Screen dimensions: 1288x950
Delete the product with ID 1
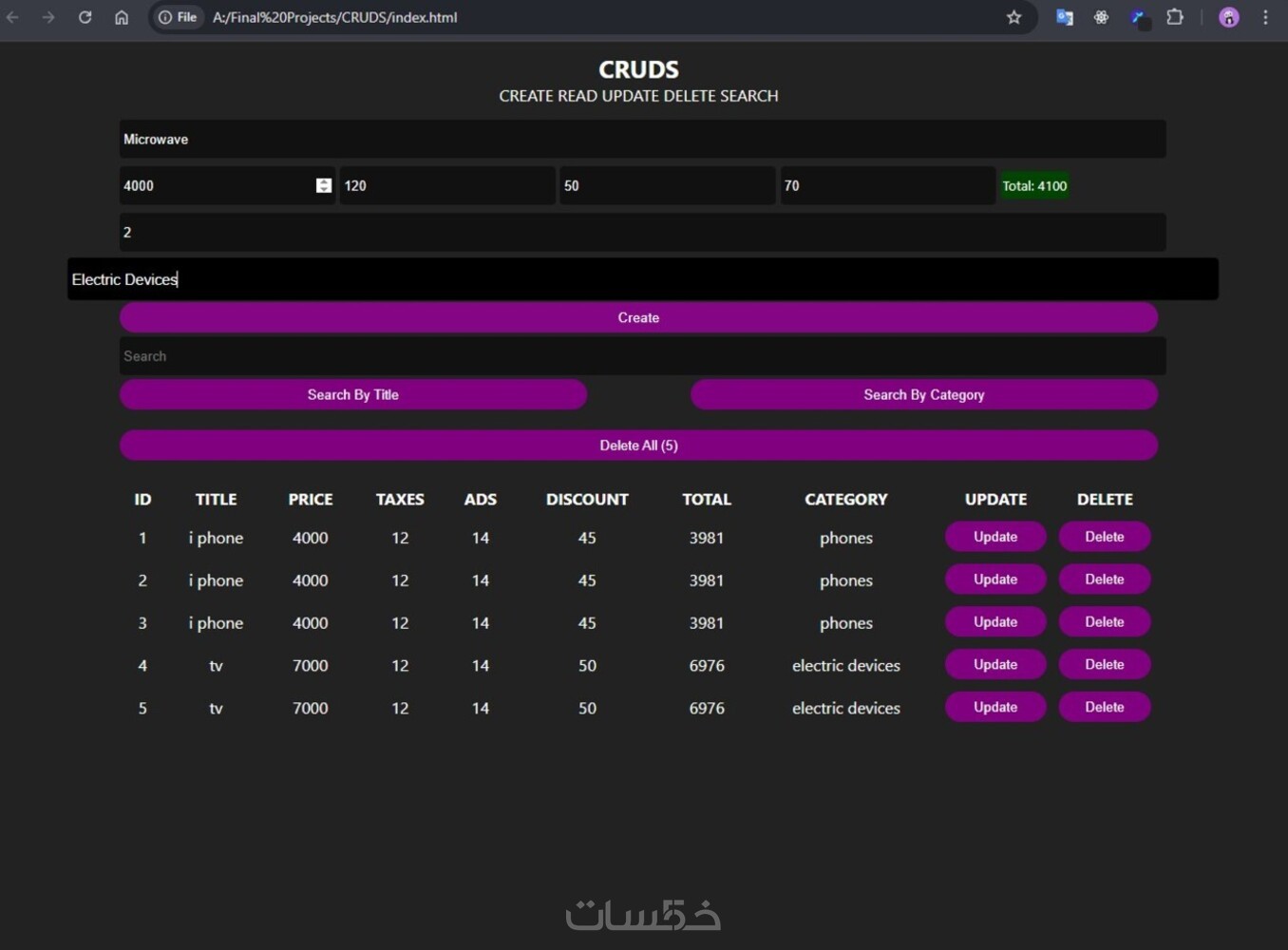(1105, 537)
